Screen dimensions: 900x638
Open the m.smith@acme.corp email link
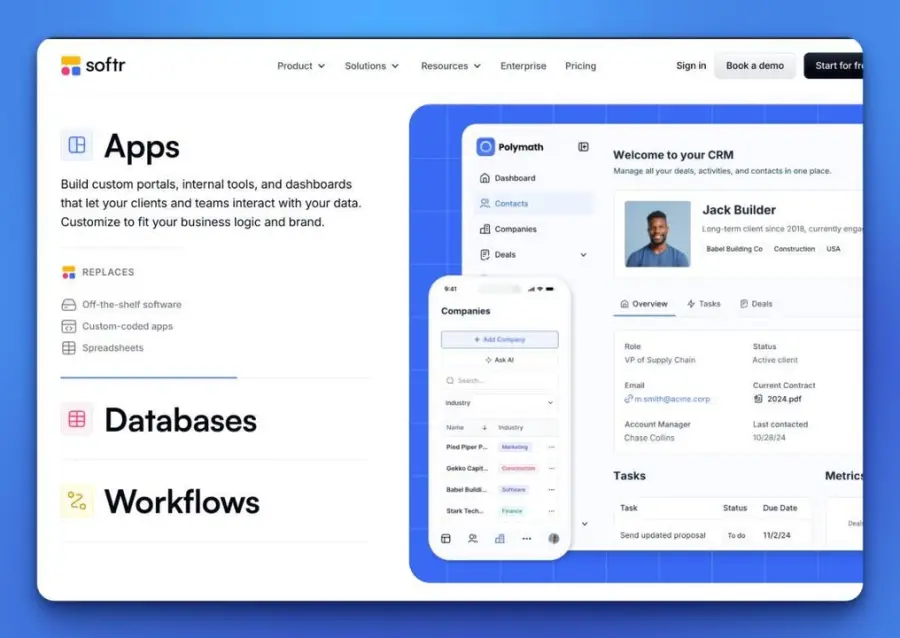pos(667,399)
